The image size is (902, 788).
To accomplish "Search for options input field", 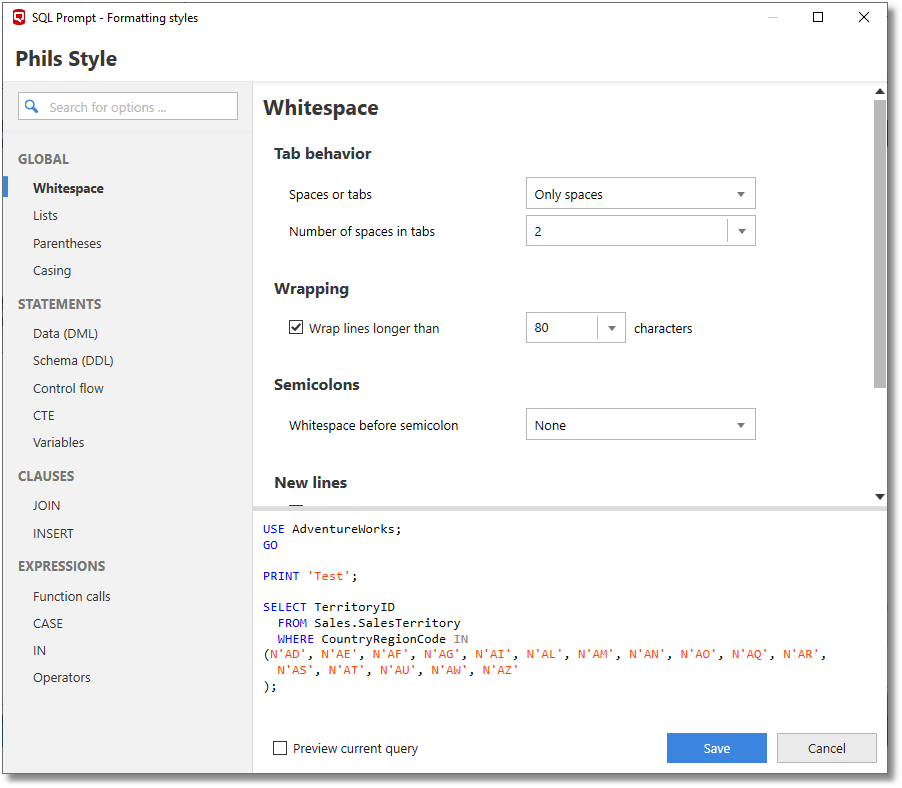I will pos(128,106).
